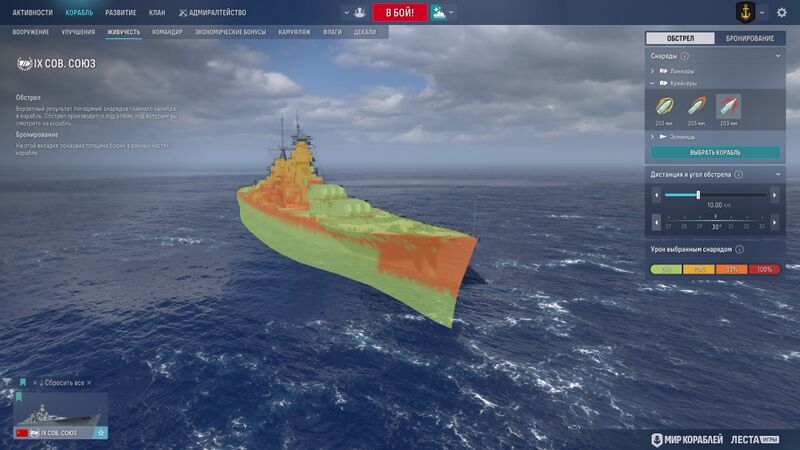Open the dropdown arrow left of the battle type icon
Viewport: 800px width, 450px height.
(x=346, y=12)
